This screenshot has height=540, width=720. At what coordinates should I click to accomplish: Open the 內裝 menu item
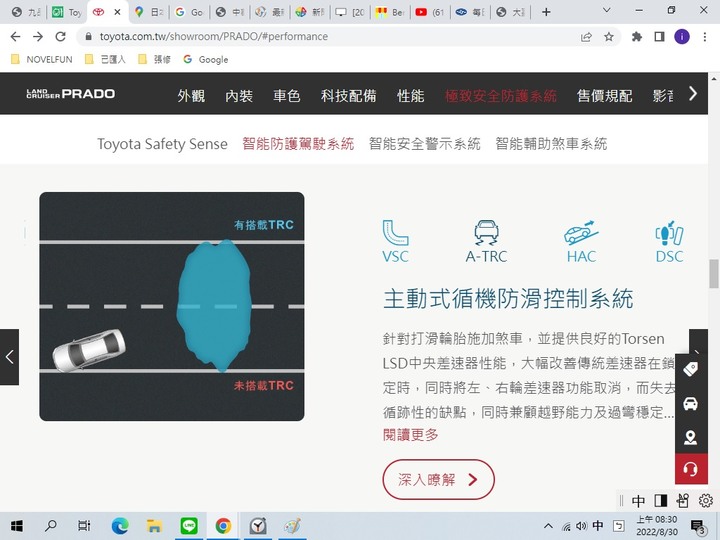pos(239,96)
